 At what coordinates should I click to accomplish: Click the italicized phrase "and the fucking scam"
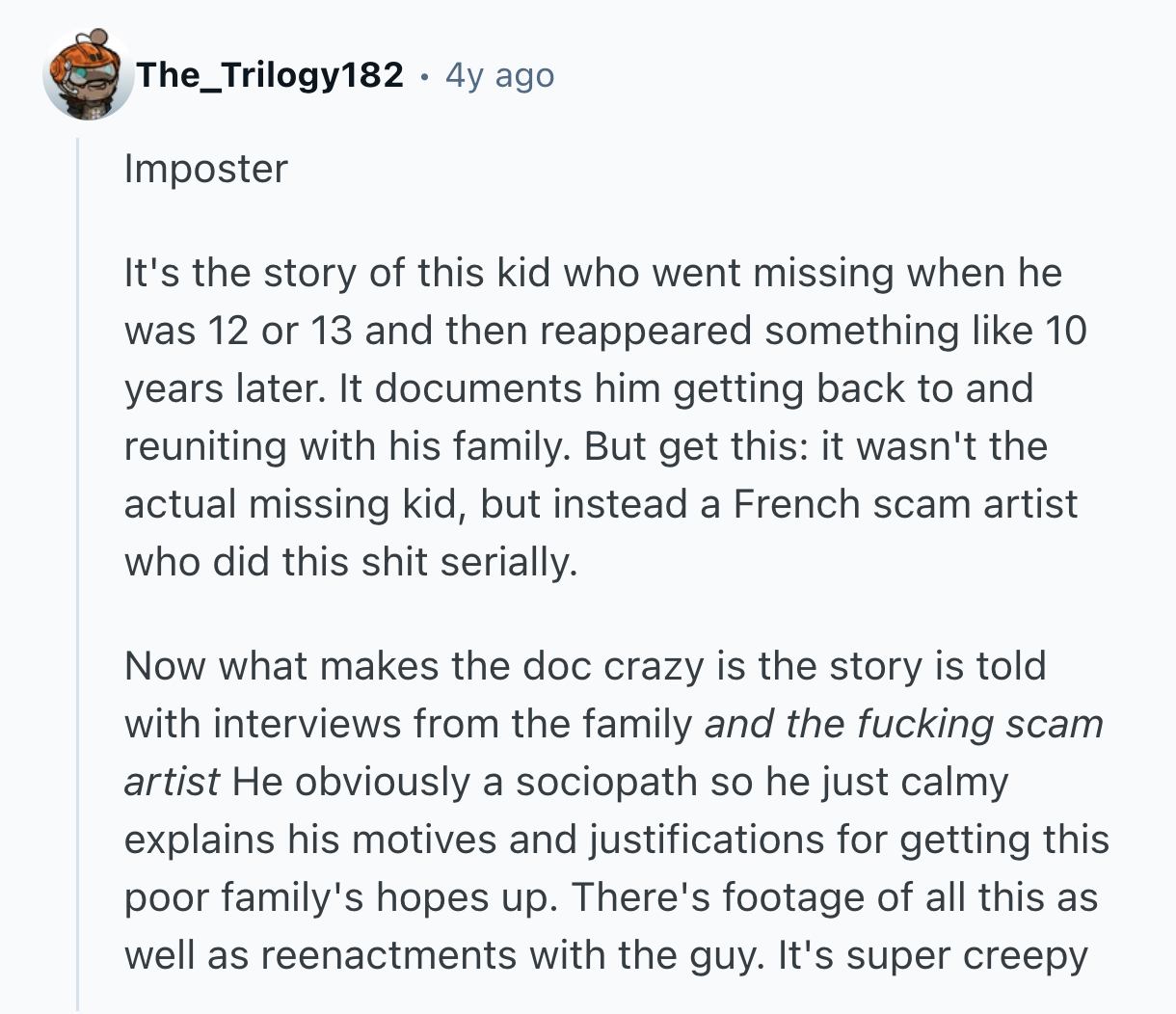(x=903, y=724)
